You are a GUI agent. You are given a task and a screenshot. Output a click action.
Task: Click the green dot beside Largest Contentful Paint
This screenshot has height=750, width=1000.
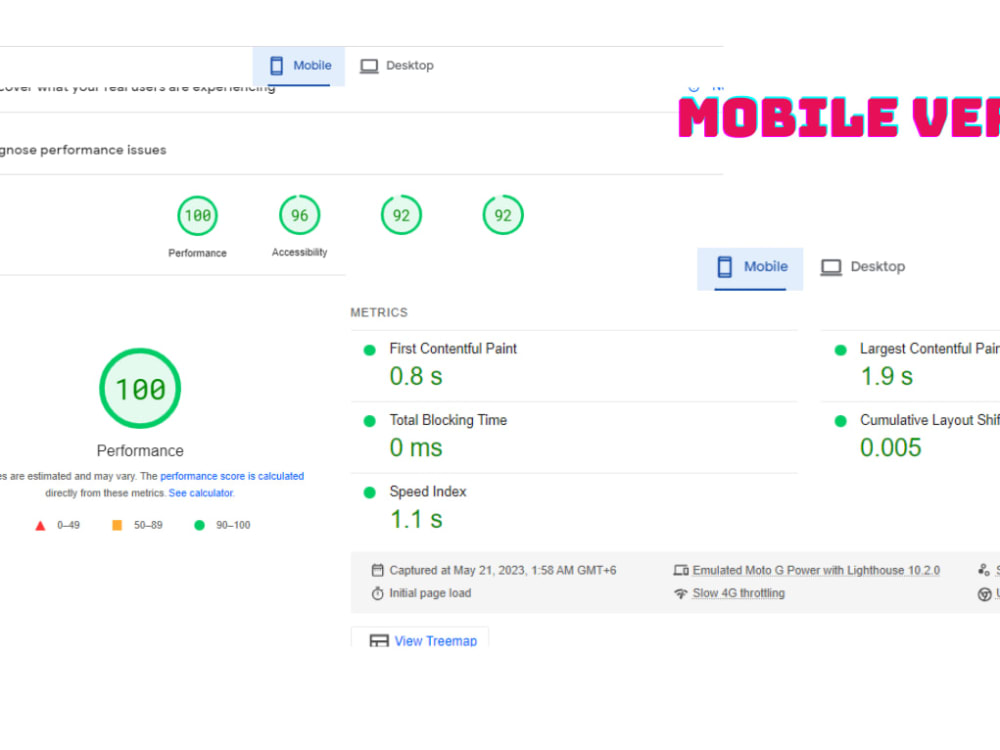(841, 350)
